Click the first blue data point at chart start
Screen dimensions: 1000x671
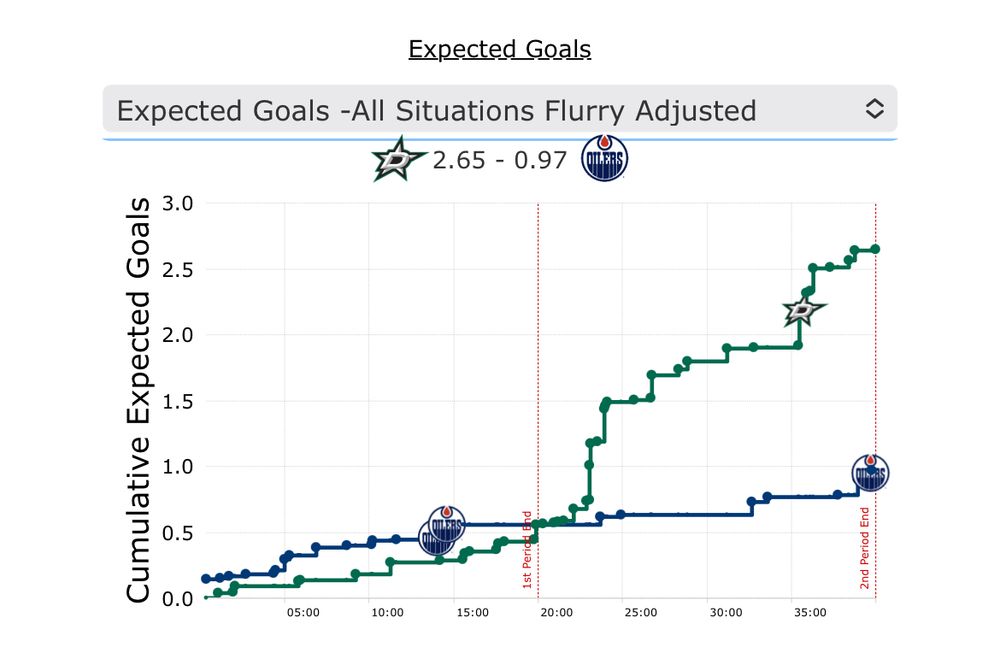(x=206, y=578)
